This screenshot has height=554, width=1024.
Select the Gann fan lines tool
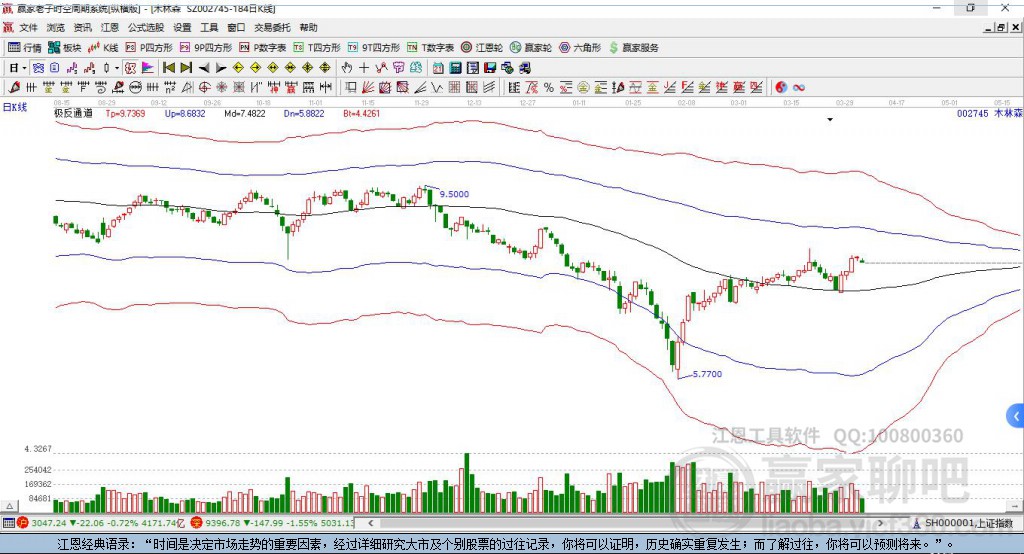pos(368,87)
